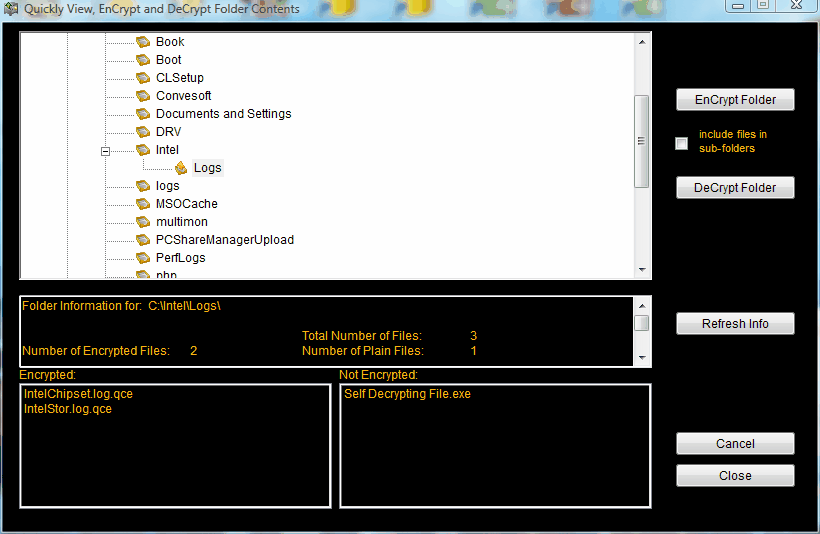Select the DRV folder label
This screenshot has width=820, height=534.
click(x=168, y=132)
